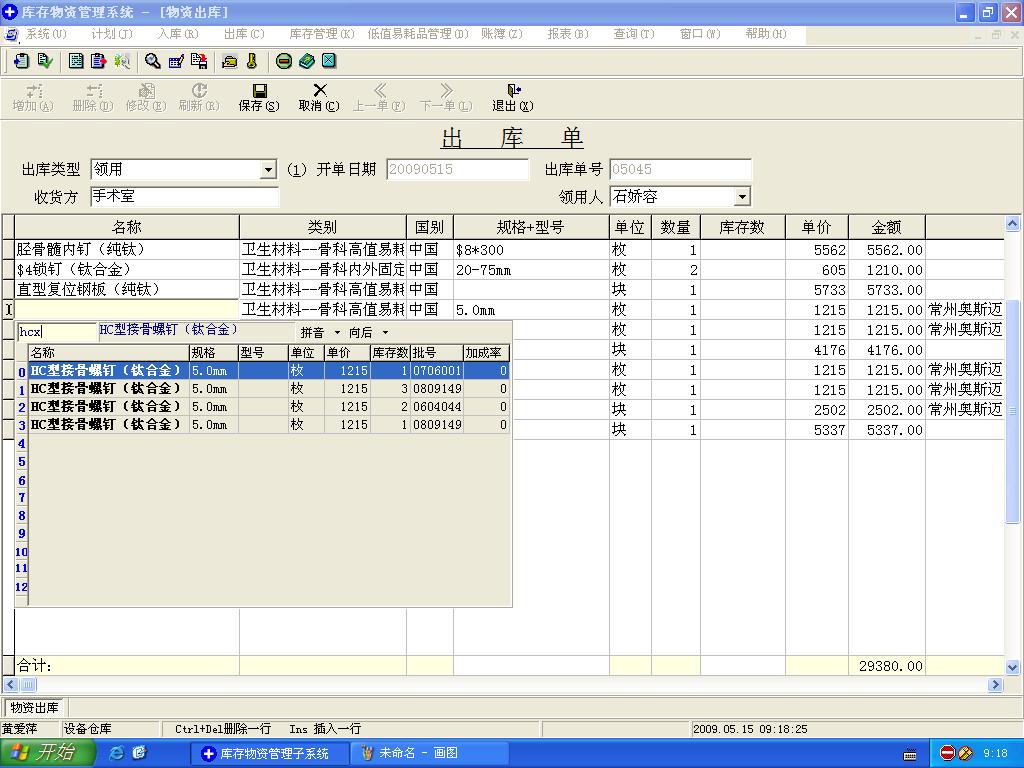
Task: Click the 直型复位钢板（纯钛） name cell
Action: click(127, 289)
